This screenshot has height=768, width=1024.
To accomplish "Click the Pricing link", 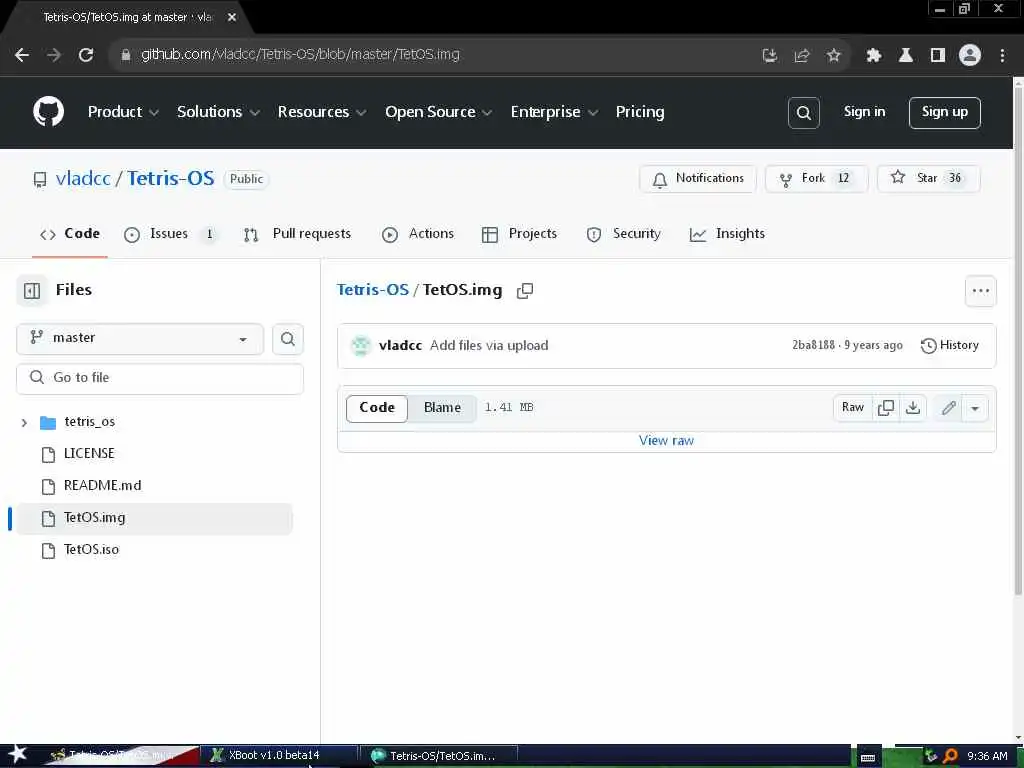I will click(639, 112).
